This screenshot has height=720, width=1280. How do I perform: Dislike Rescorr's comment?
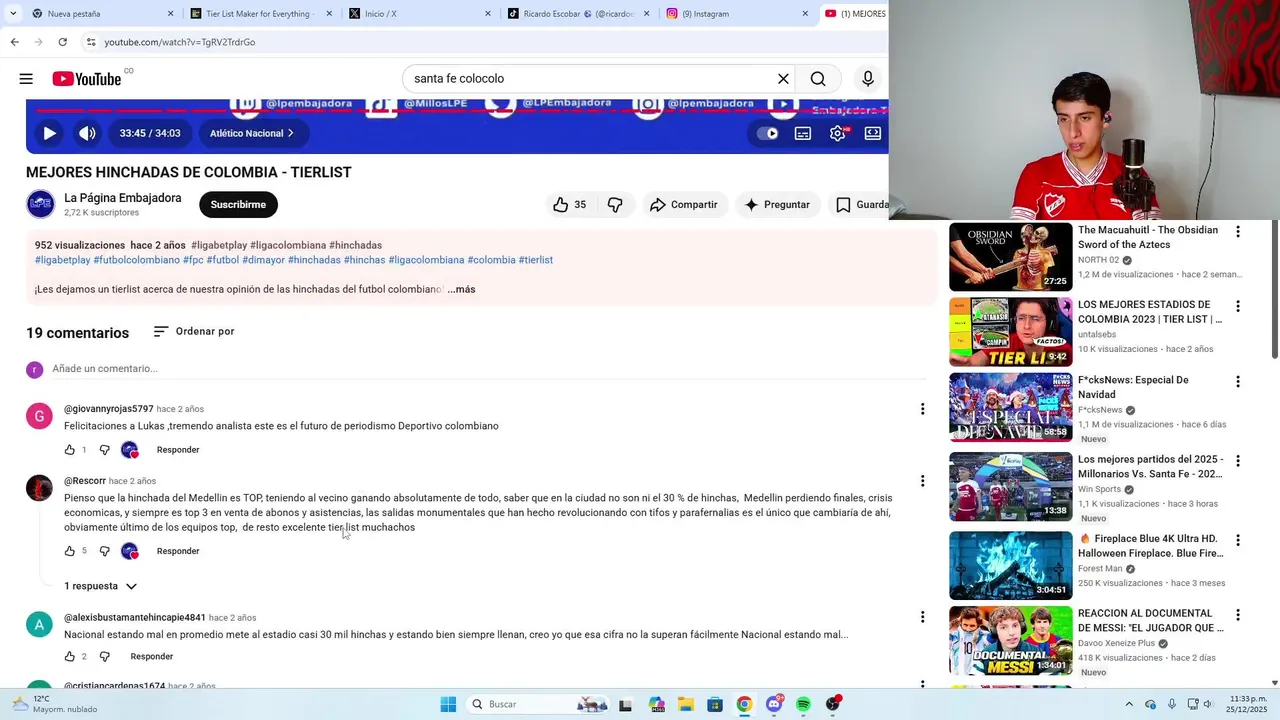[104, 551]
